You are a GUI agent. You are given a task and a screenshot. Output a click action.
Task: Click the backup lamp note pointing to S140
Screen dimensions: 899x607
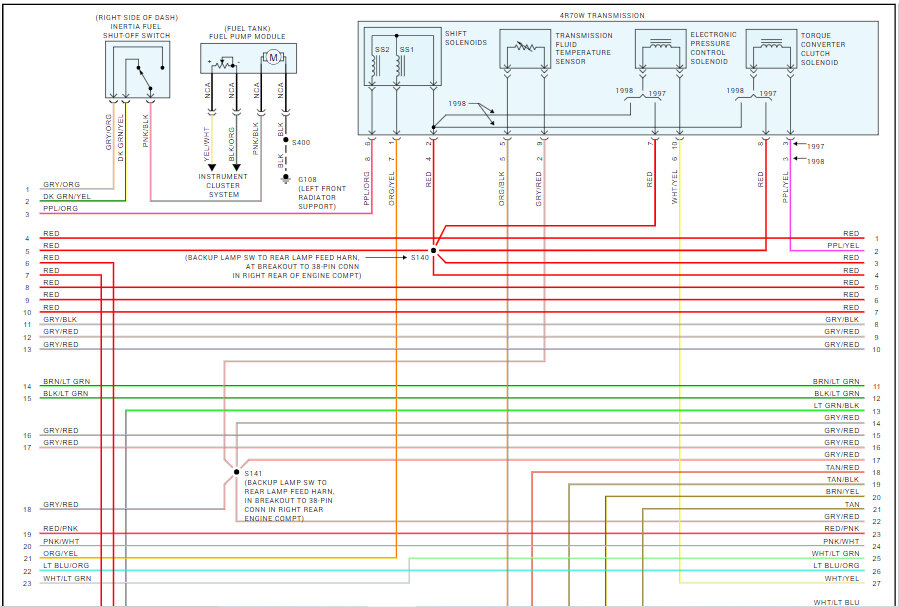273,267
